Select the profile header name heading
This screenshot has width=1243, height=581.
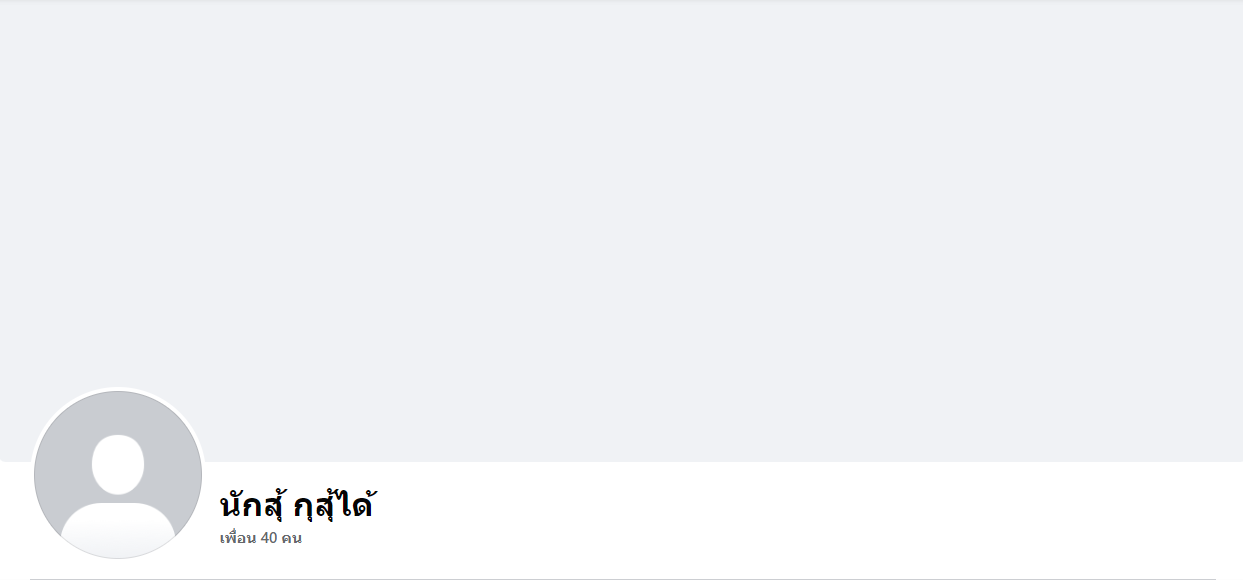pos(296,506)
